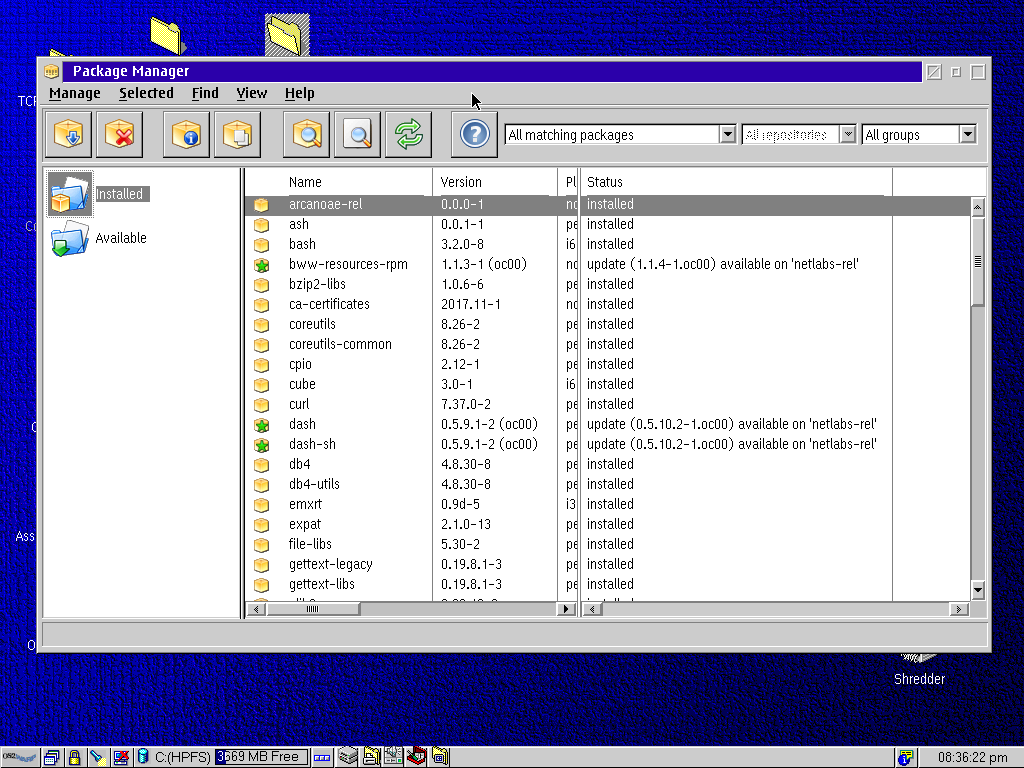The image size is (1024, 768).
Task: Click the package files/copy toolbar icon
Action: pyautogui.click(x=237, y=135)
